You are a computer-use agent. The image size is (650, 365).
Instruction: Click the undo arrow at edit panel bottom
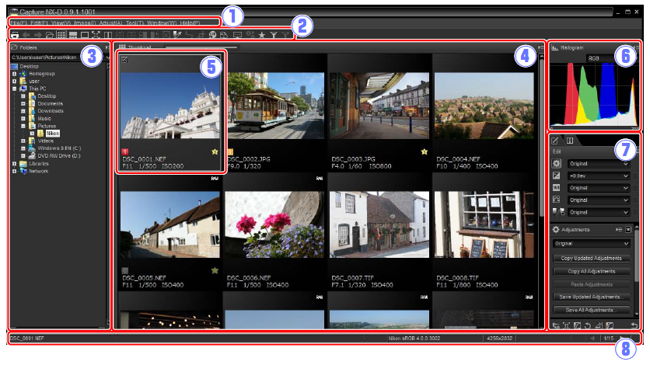[634, 325]
